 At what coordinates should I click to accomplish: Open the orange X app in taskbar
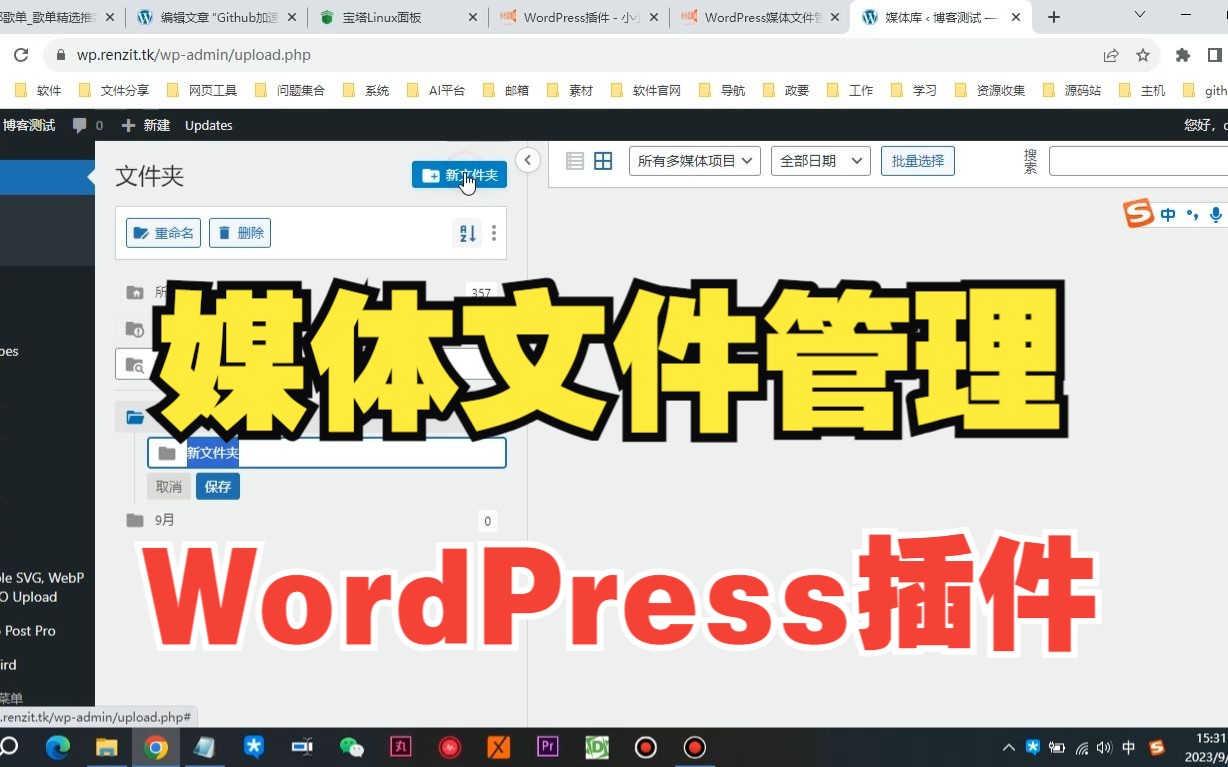coord(499,747)
